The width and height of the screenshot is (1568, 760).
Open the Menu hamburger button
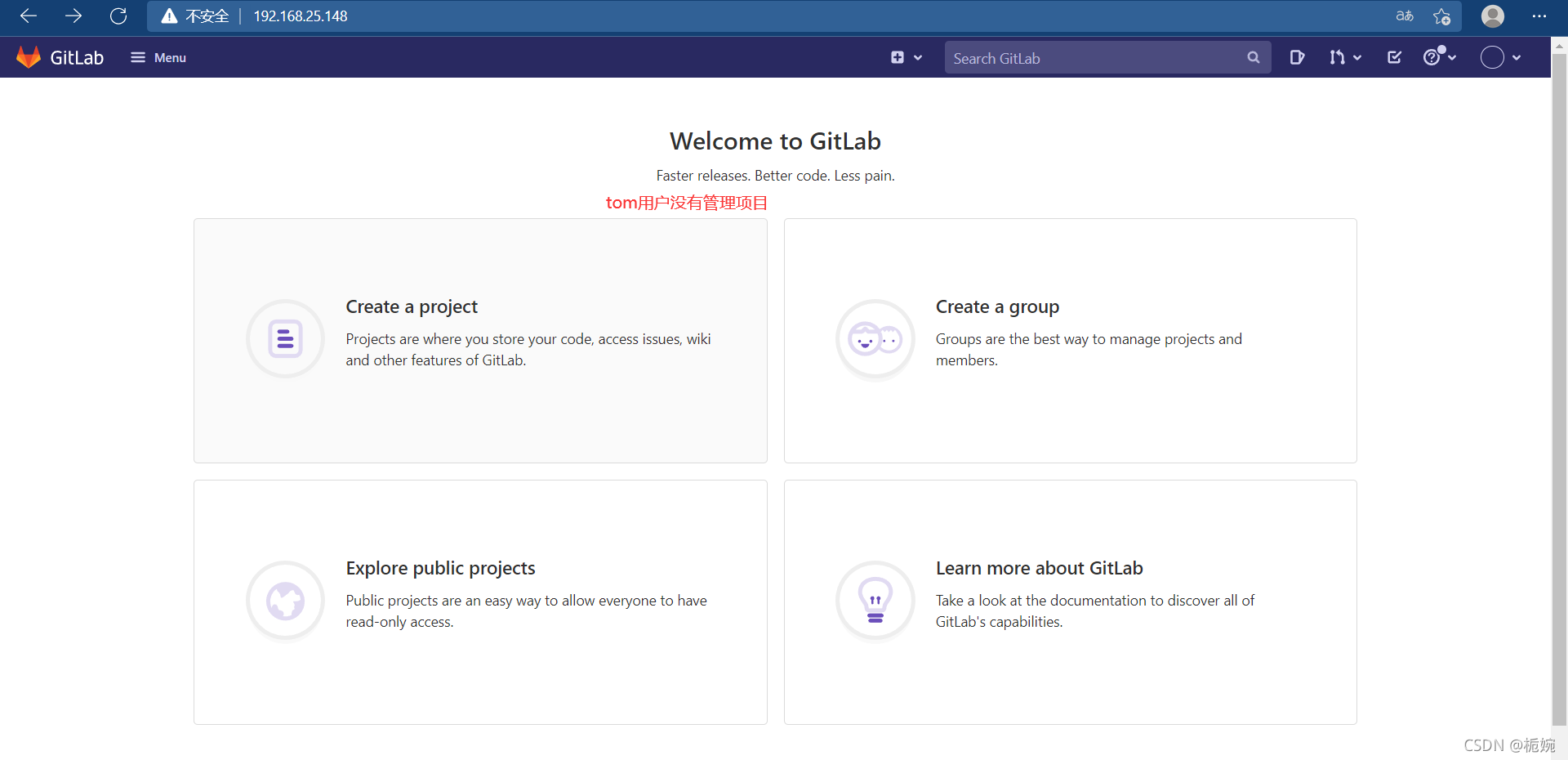pyautogui.click(x=158, y=57)
